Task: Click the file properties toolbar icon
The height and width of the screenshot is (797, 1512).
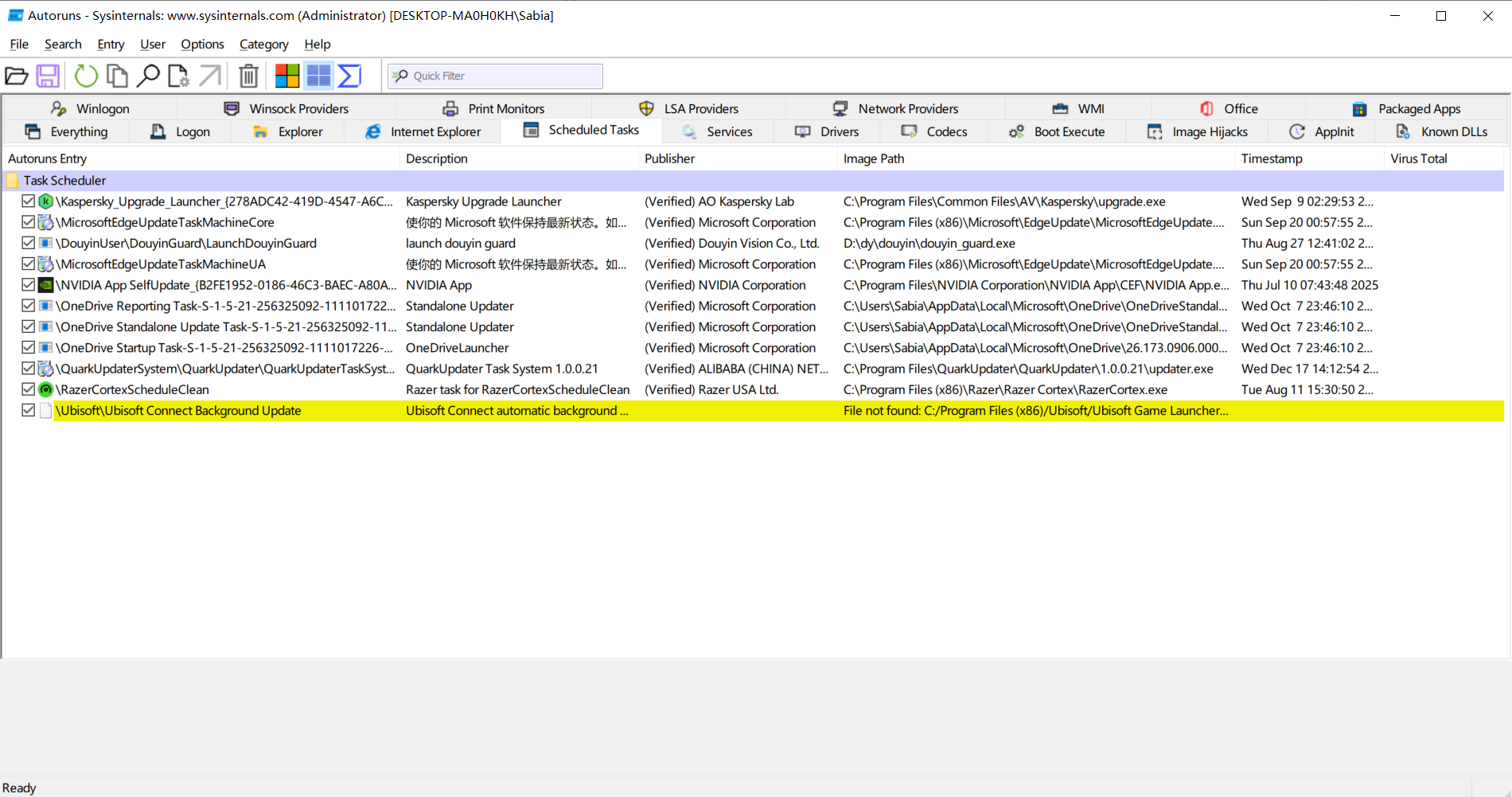Action: click(x=178, y=76)
